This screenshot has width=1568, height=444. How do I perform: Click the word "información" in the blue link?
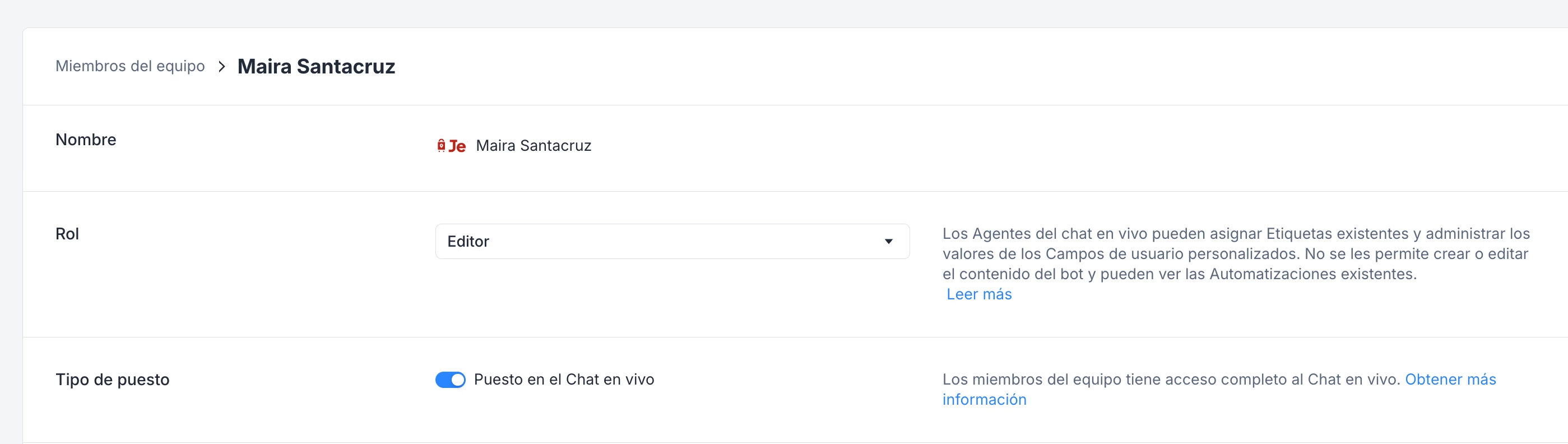[x=984, y=400]
